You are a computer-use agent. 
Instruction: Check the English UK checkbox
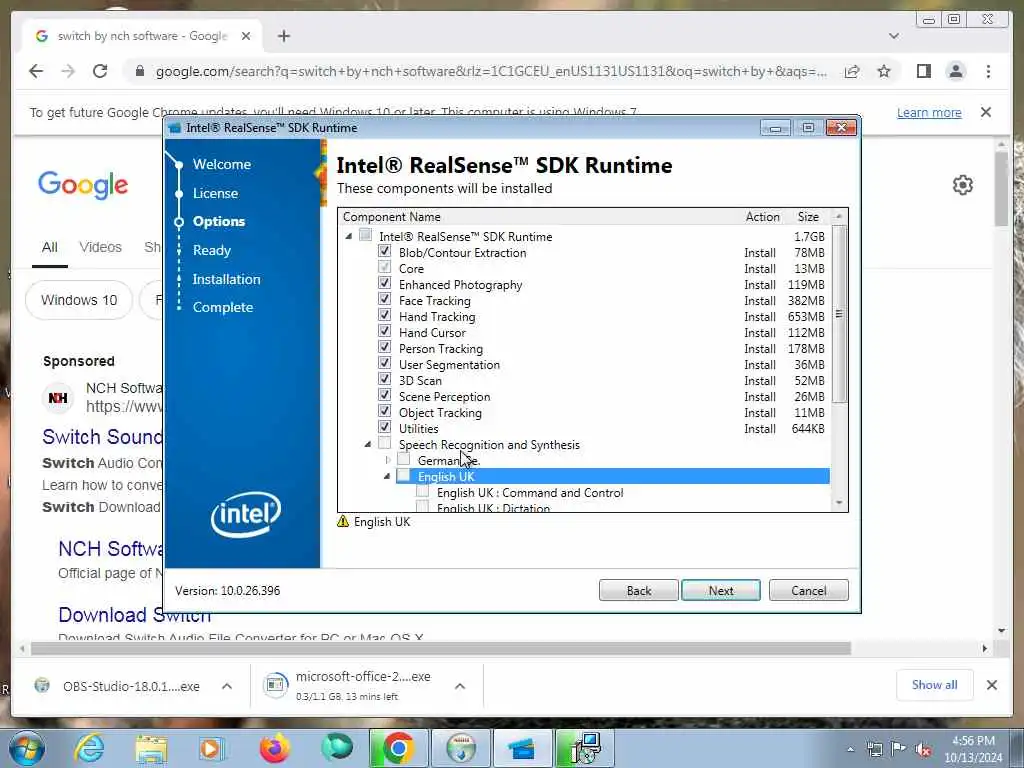pyautogui.click(x=404, y=475)
